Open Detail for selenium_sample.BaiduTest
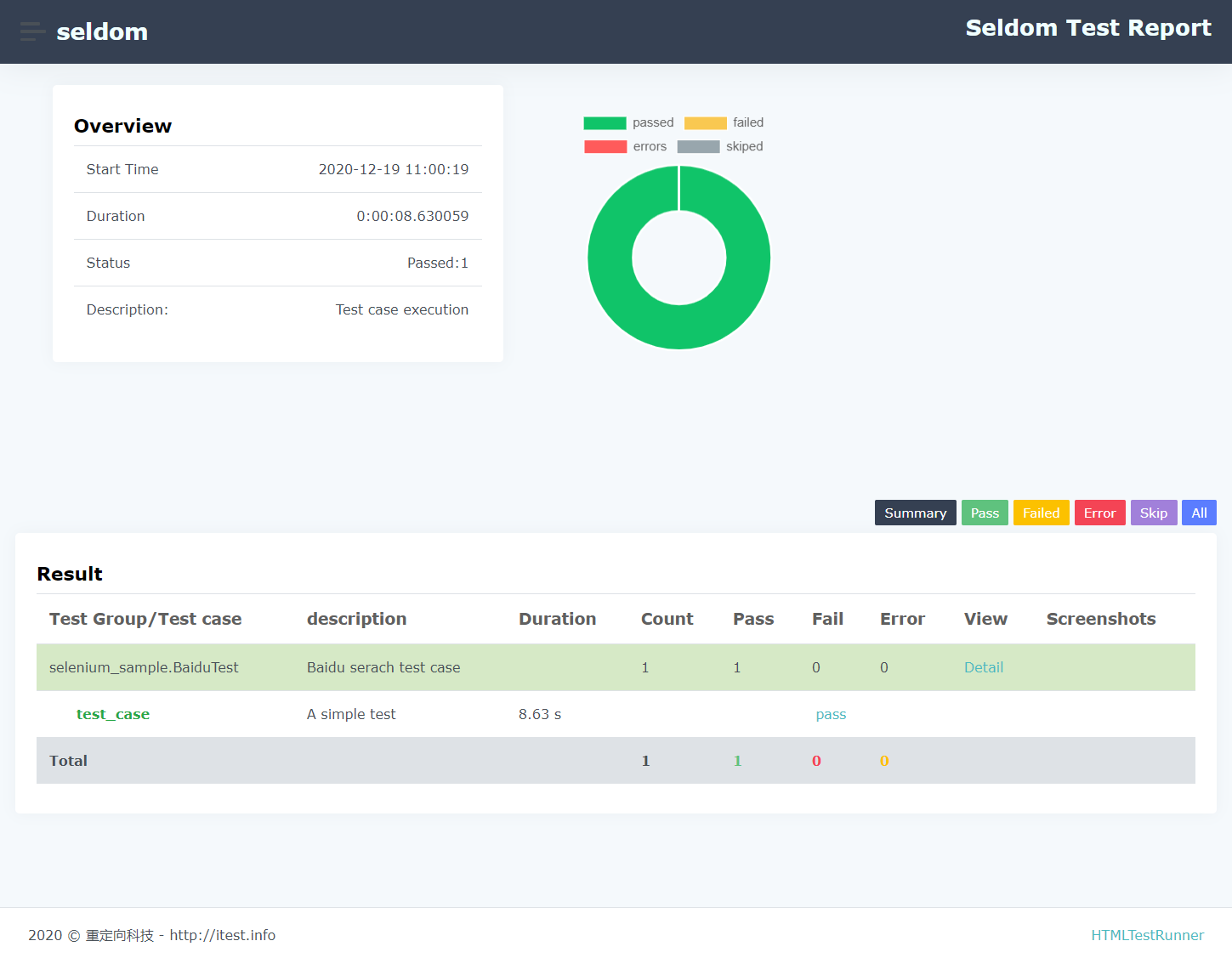The height and width of the screenshot is (958, 1232). (984, 667)
